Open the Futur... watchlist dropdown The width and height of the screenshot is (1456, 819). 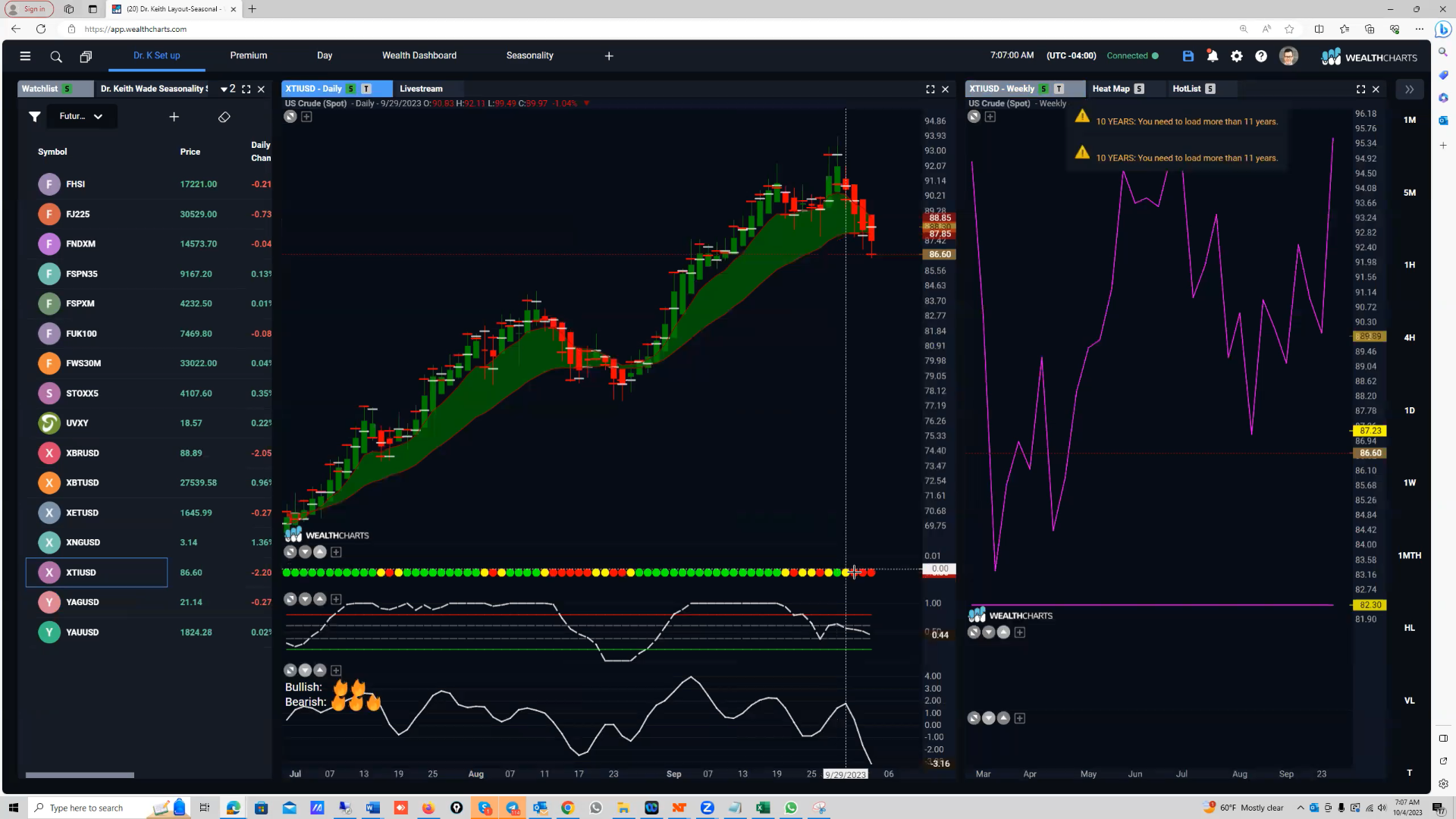(x=81, y=117)
